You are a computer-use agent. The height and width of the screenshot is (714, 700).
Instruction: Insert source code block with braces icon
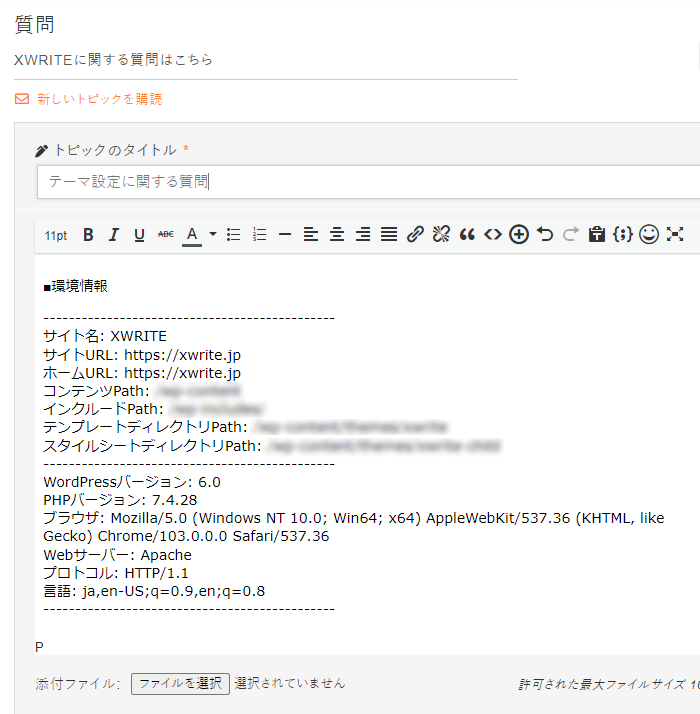[623, 235]
